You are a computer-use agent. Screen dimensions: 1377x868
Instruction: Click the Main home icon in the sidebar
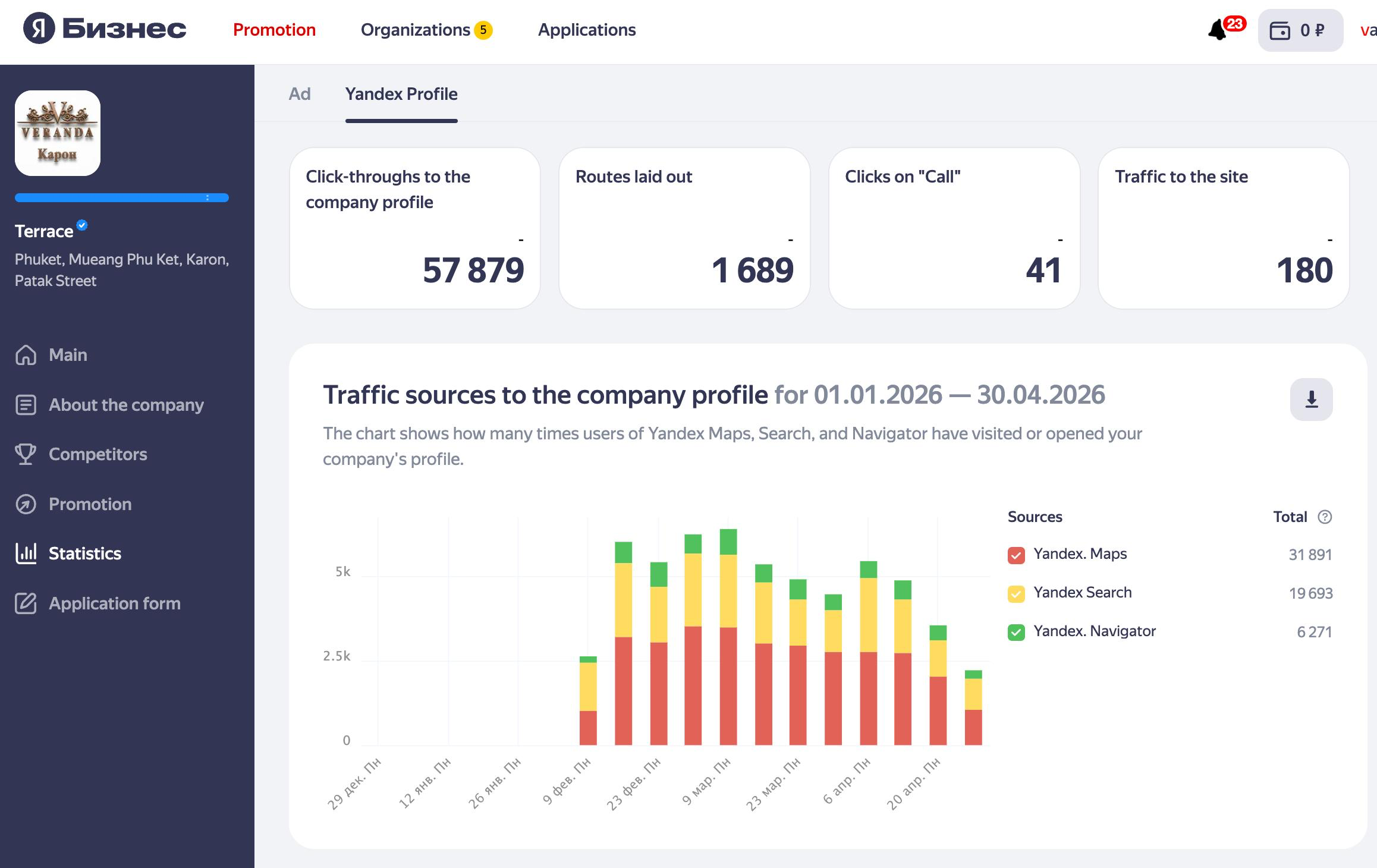click(x=26, y=355)
